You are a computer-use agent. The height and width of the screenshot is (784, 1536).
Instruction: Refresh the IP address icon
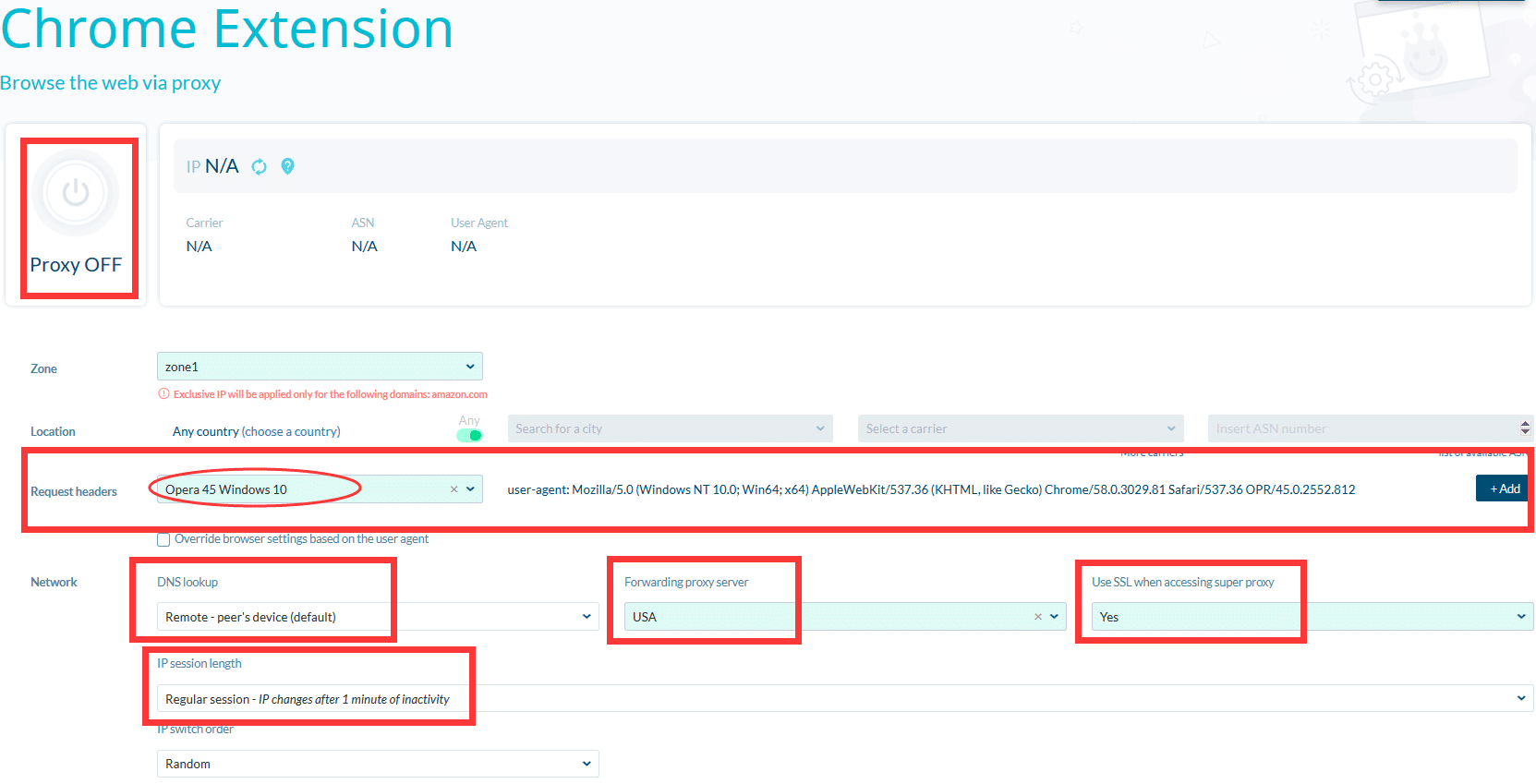(260, 166)
